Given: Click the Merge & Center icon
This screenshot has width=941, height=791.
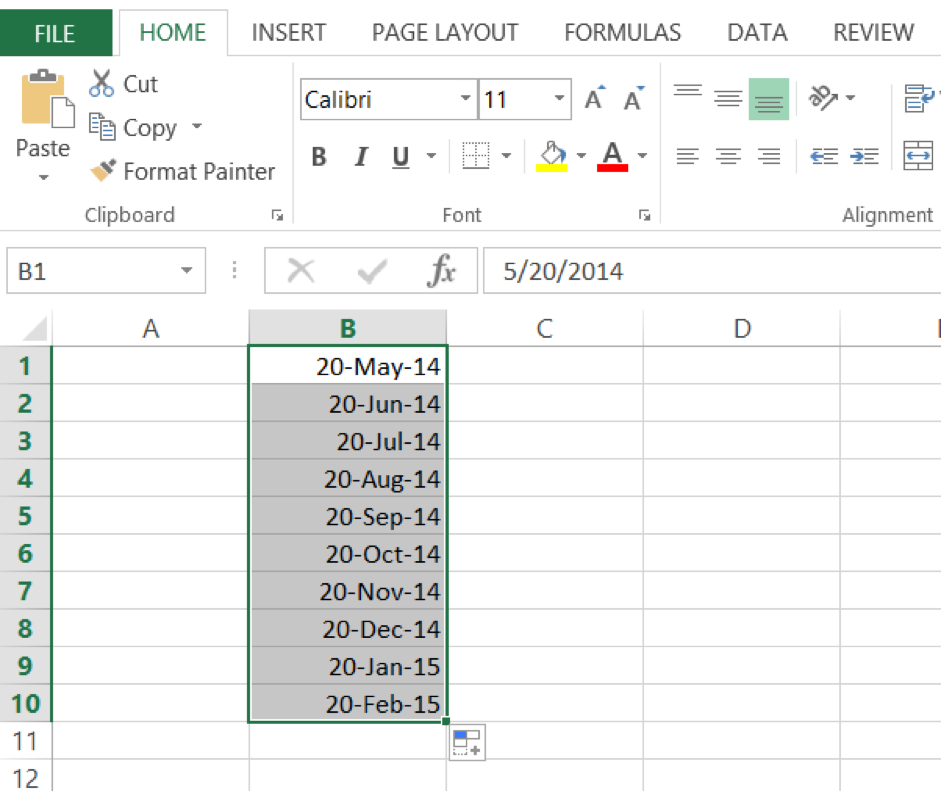Looking at the screenshot, I should click(918, 156).
